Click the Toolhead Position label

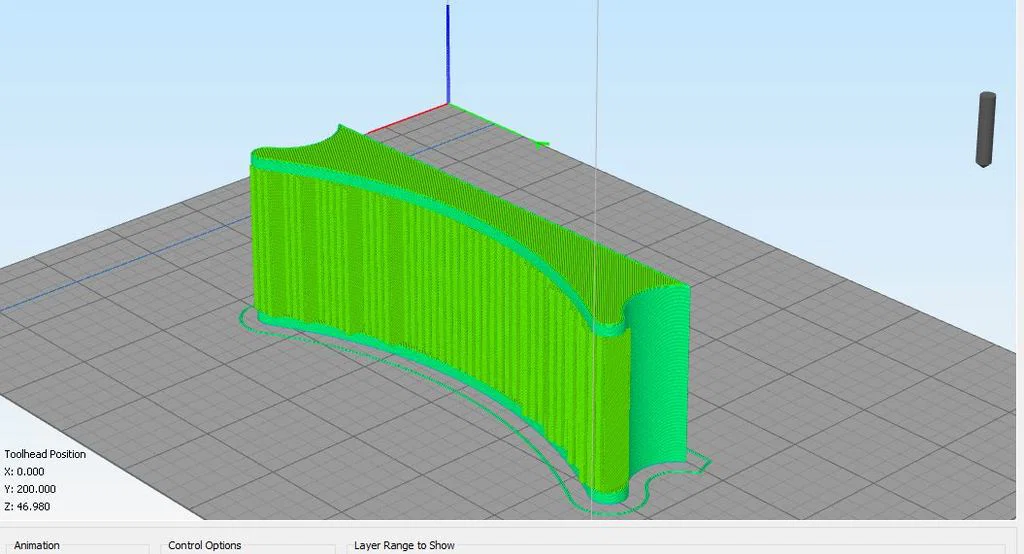(x=45, y=454)
